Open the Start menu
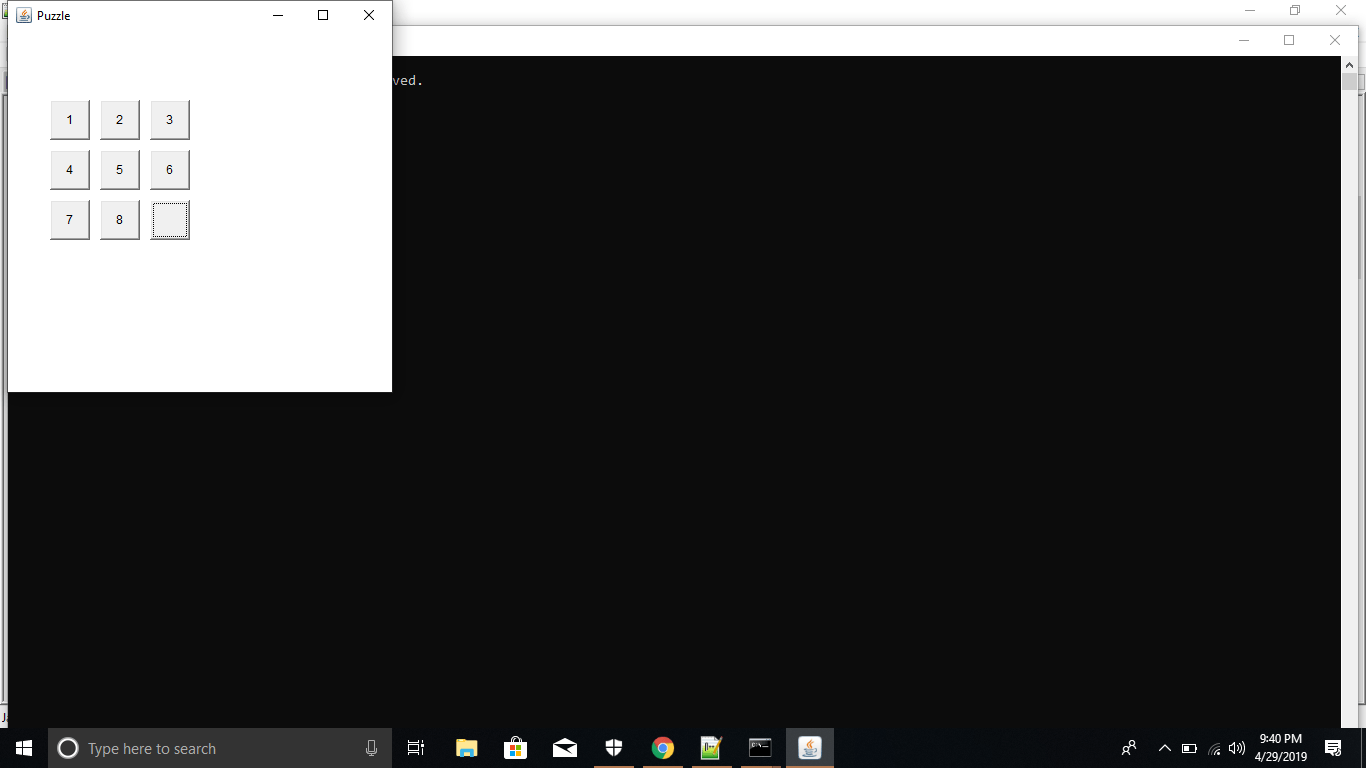Screen dimensions: 1366x768 [22, 747]
